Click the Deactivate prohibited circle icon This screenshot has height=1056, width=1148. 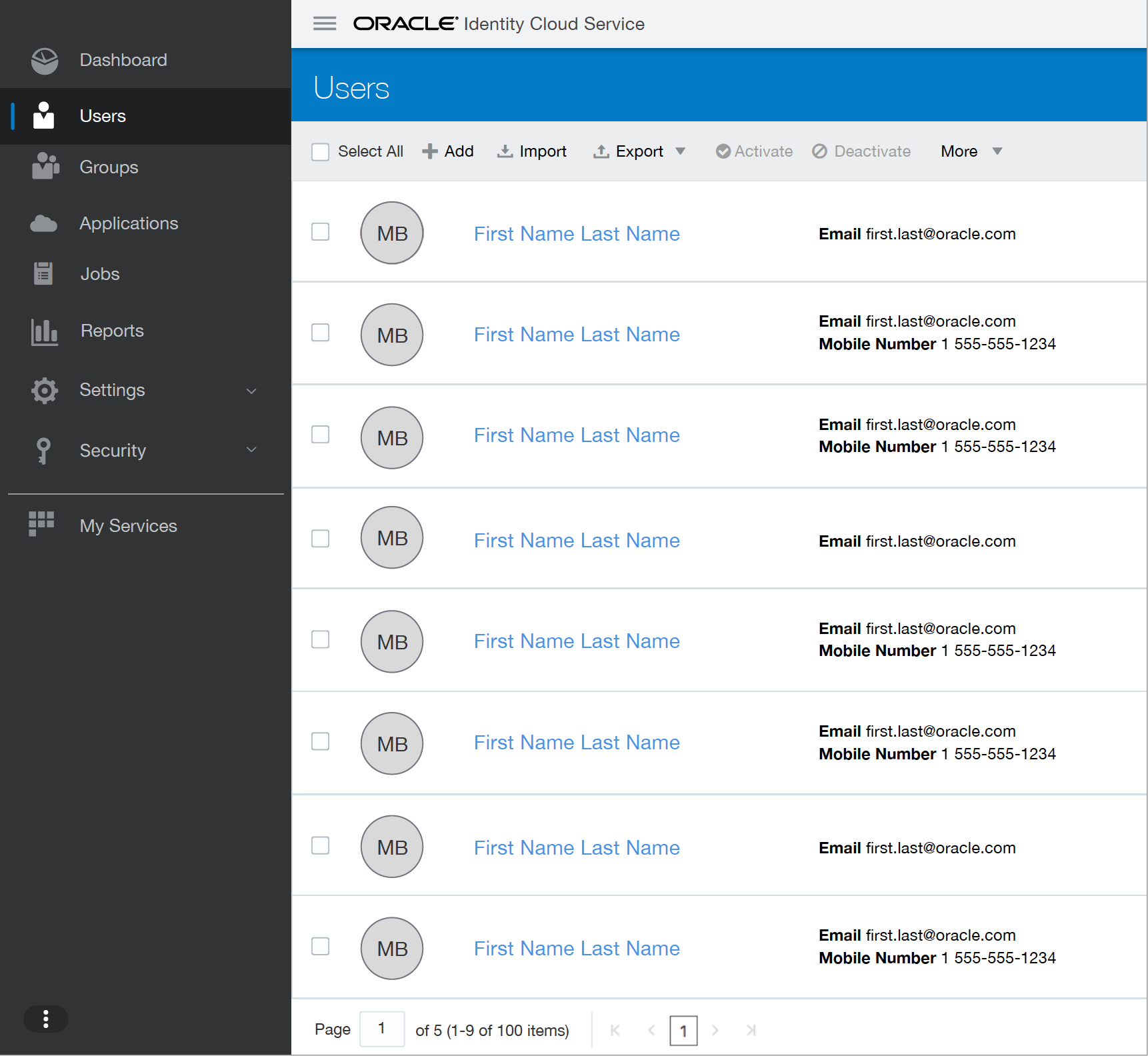click(x=820, y=151)
